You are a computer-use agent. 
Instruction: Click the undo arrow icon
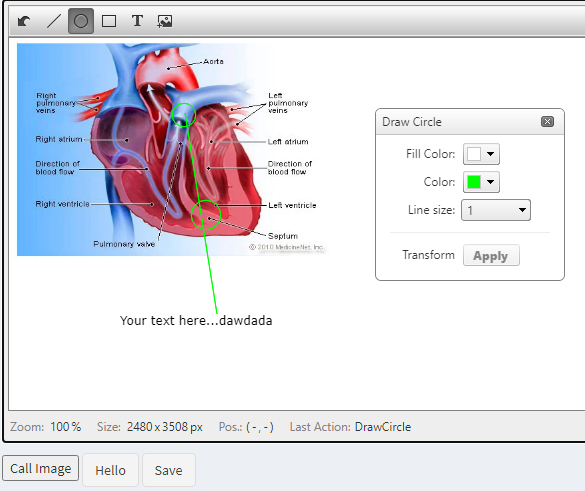click(x=24, y=21)
